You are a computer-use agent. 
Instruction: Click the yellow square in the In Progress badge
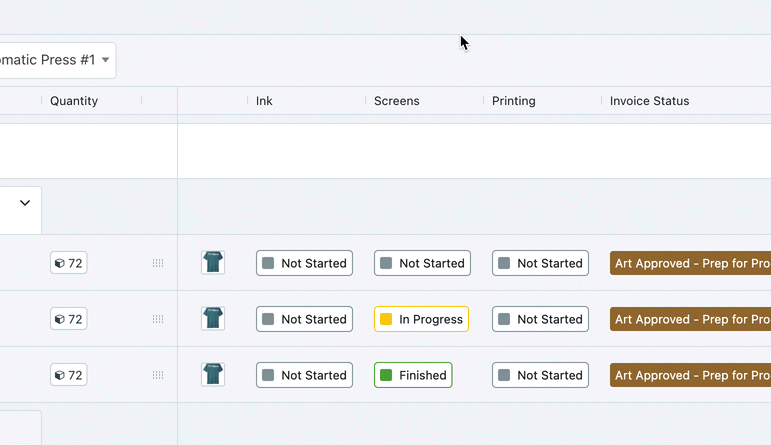[x=386, y=319]
